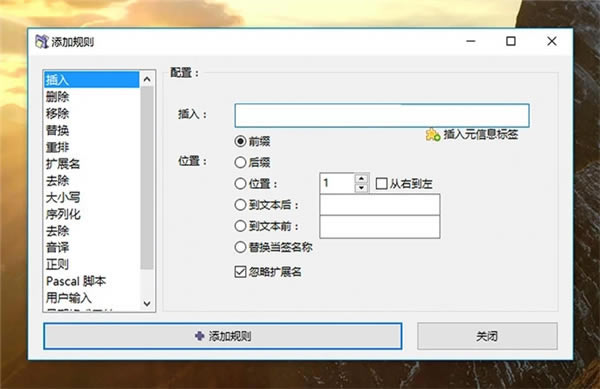Choose the 到文本后 radio option
The width and height of the screenshot is (600, 389).
click(240, 205)
